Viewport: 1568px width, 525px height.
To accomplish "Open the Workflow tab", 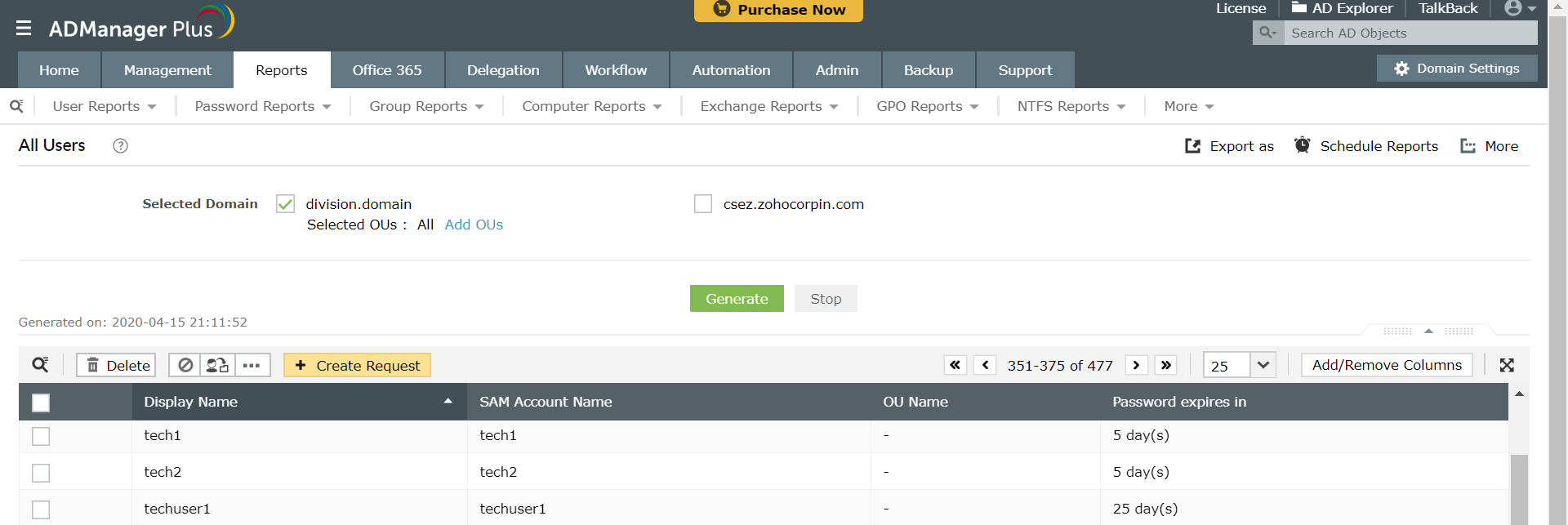I will pyautogui.click(x=616, y=70).
